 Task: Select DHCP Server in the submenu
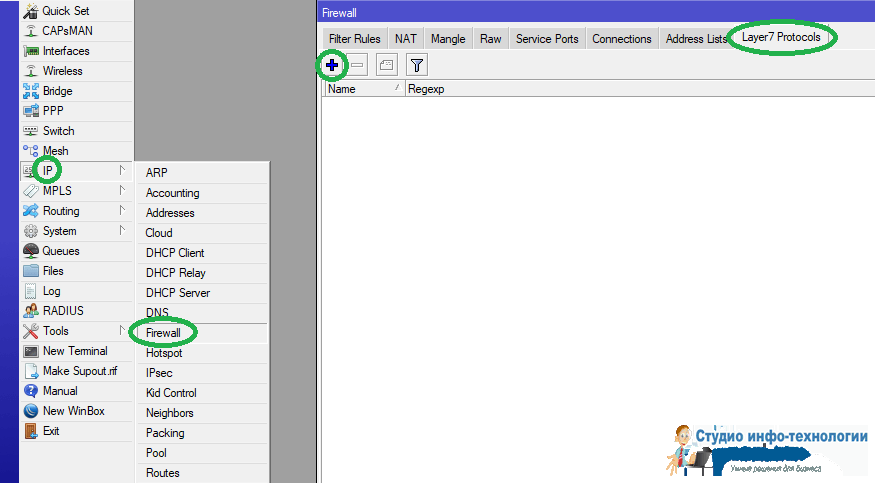tap(178, 293)
